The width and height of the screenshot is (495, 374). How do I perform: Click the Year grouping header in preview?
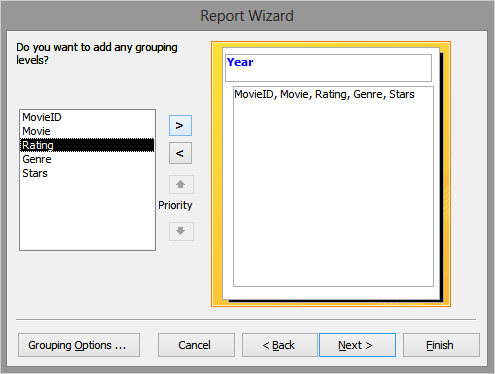tap(328, 68)
